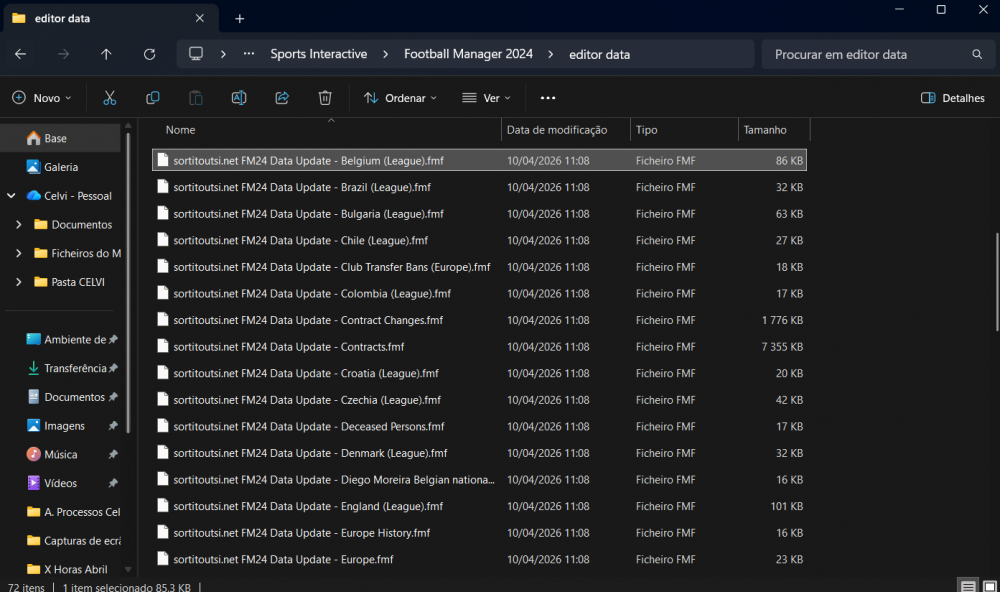This screenshot has height=592, width=1000.
Task: Select Bulgaria (League).fmf file
Action: tap(480, 214)
